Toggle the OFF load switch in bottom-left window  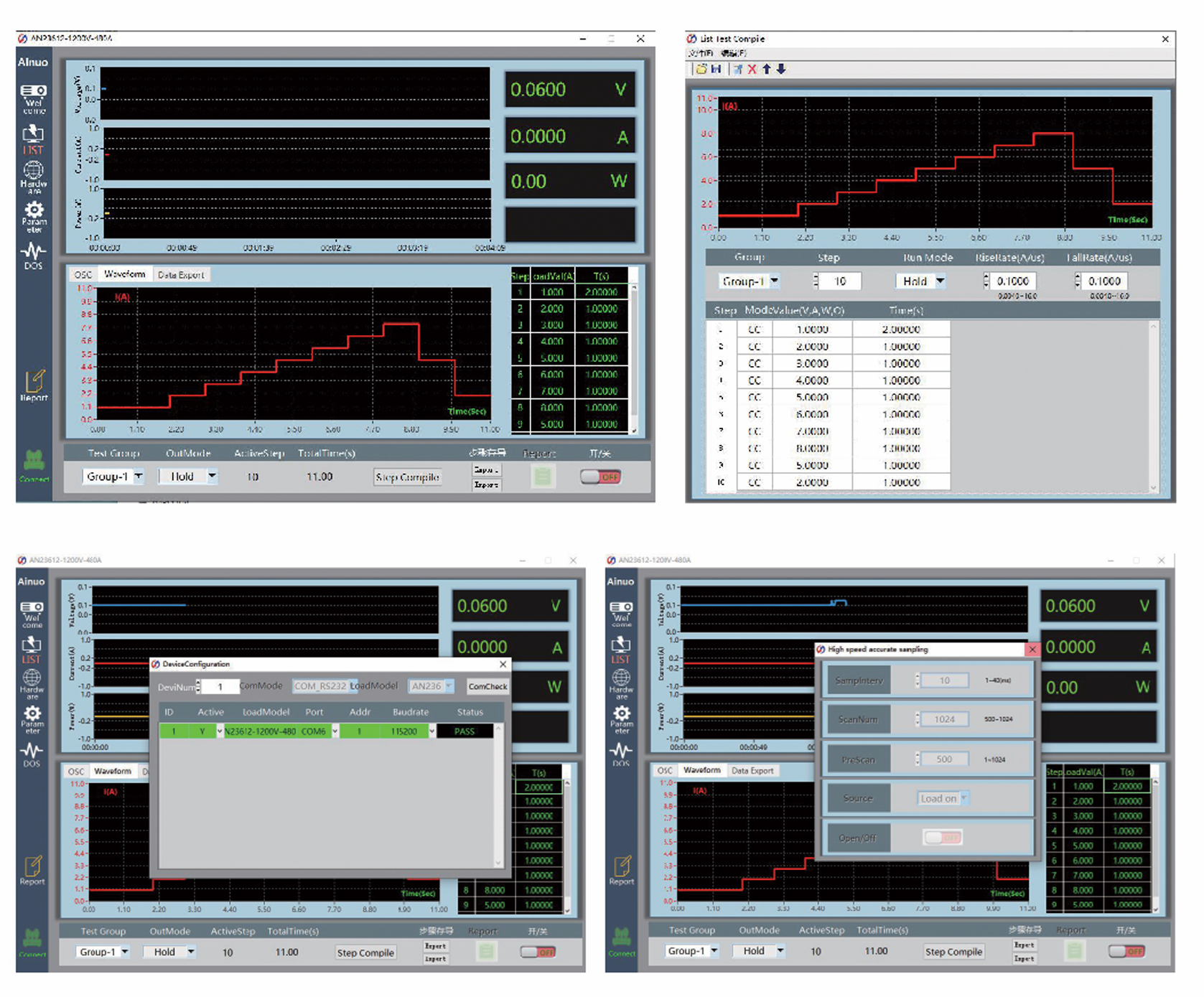point(538,952)
